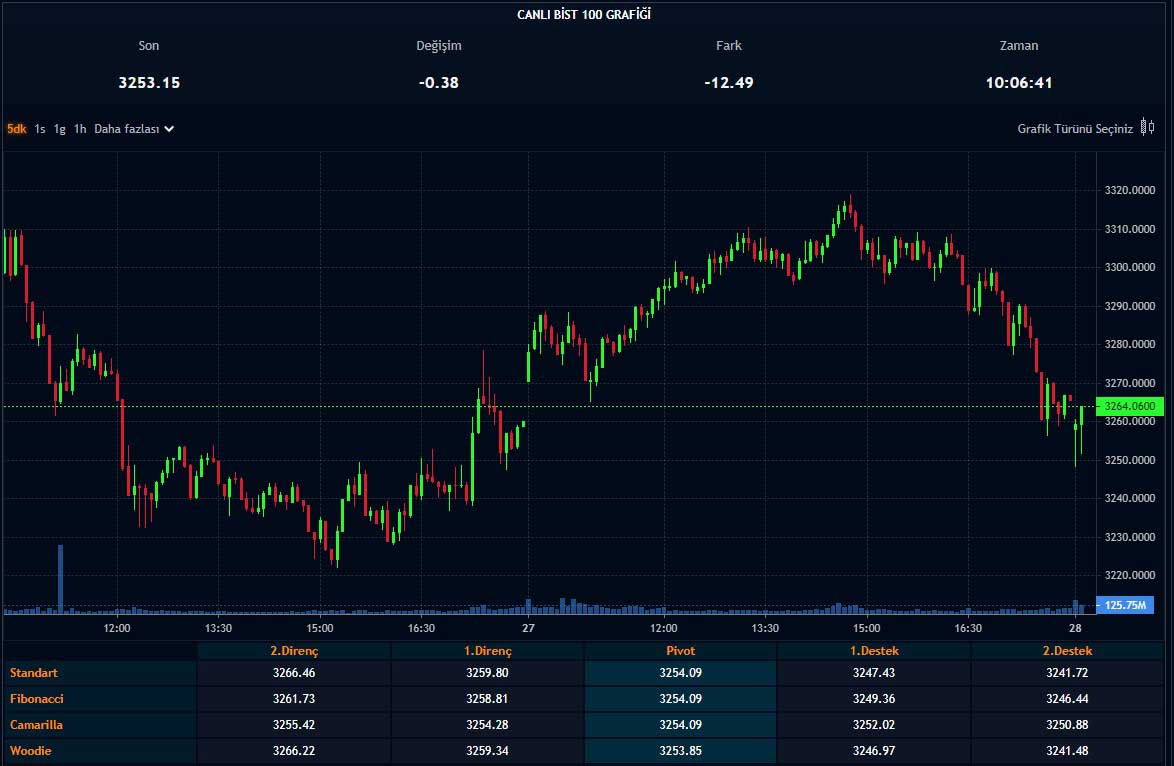The image size is (1174, 766).
Task: Select the 1.Direnç column header
Action: tap(487, 651)
